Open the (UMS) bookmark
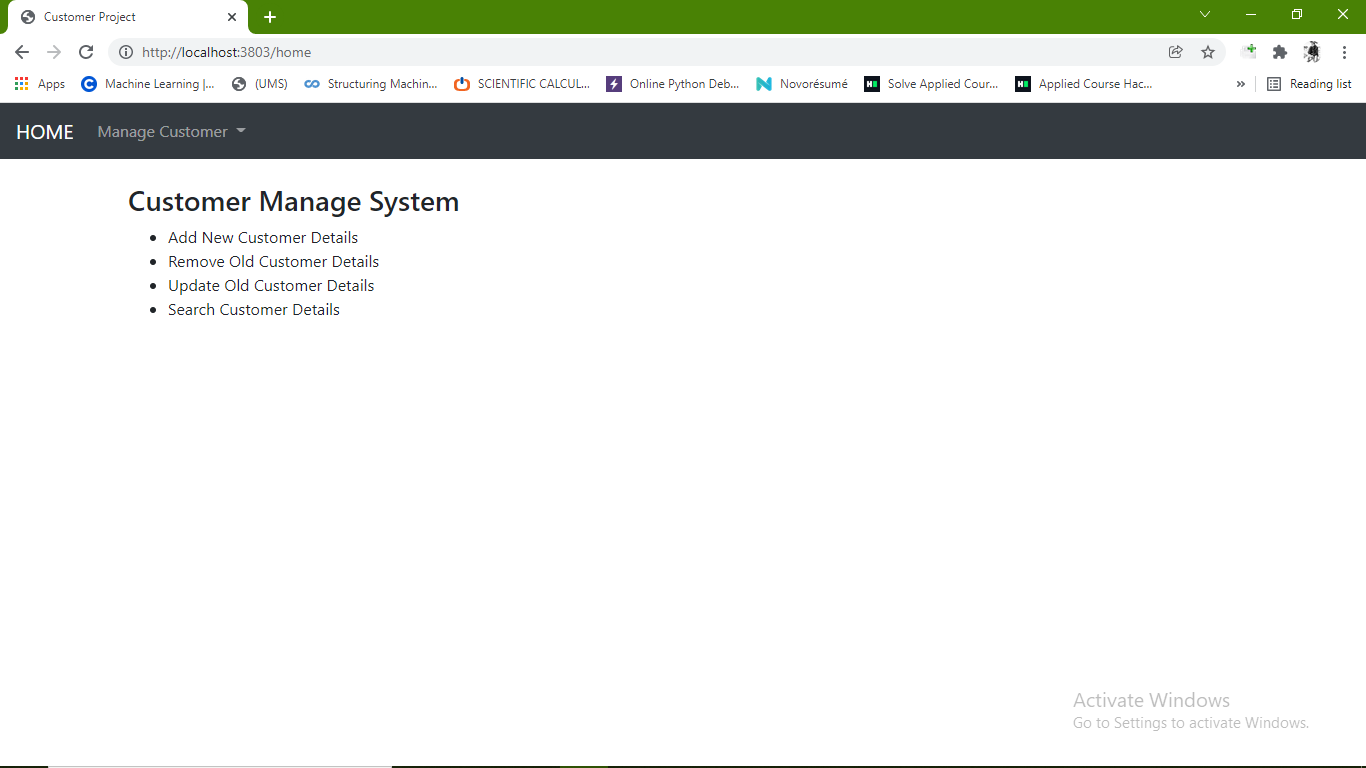 (x=259, y=84)
